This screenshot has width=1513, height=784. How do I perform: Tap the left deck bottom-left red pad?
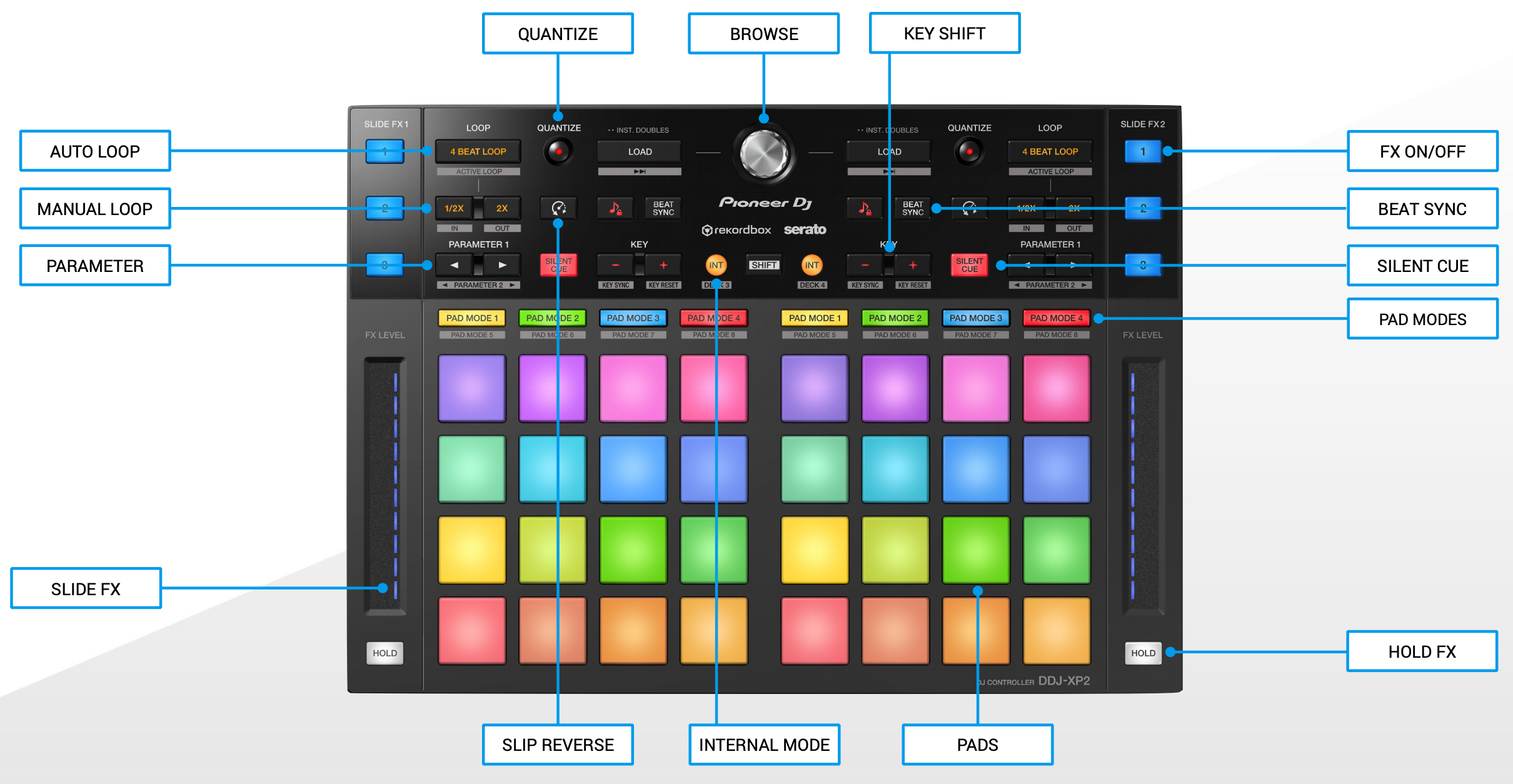coord(472,630)
